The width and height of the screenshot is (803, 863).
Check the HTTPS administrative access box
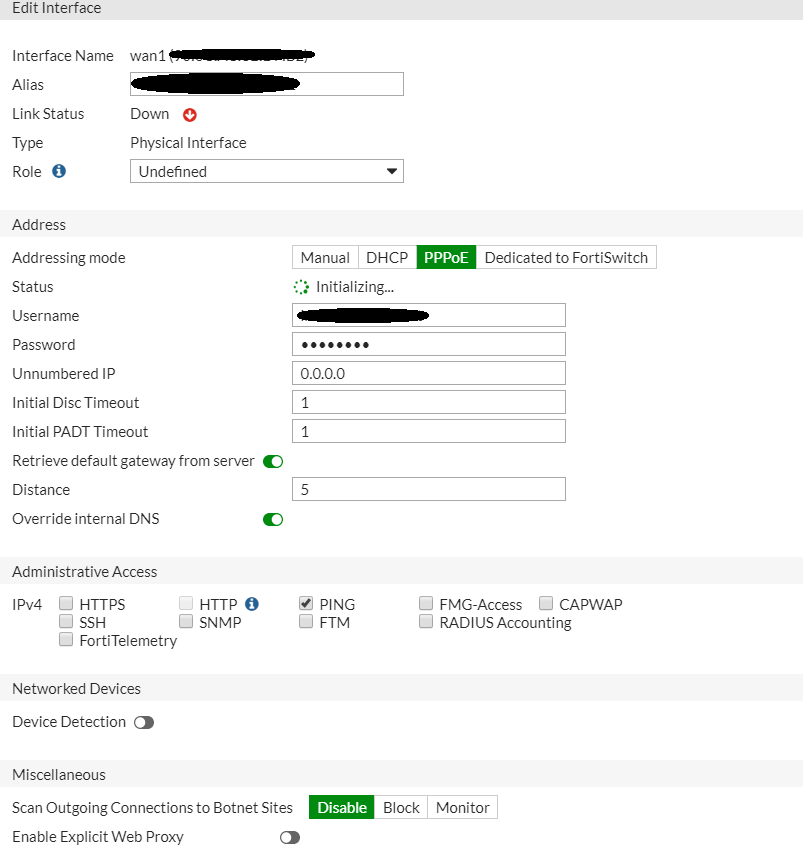(x=67, y=604)
